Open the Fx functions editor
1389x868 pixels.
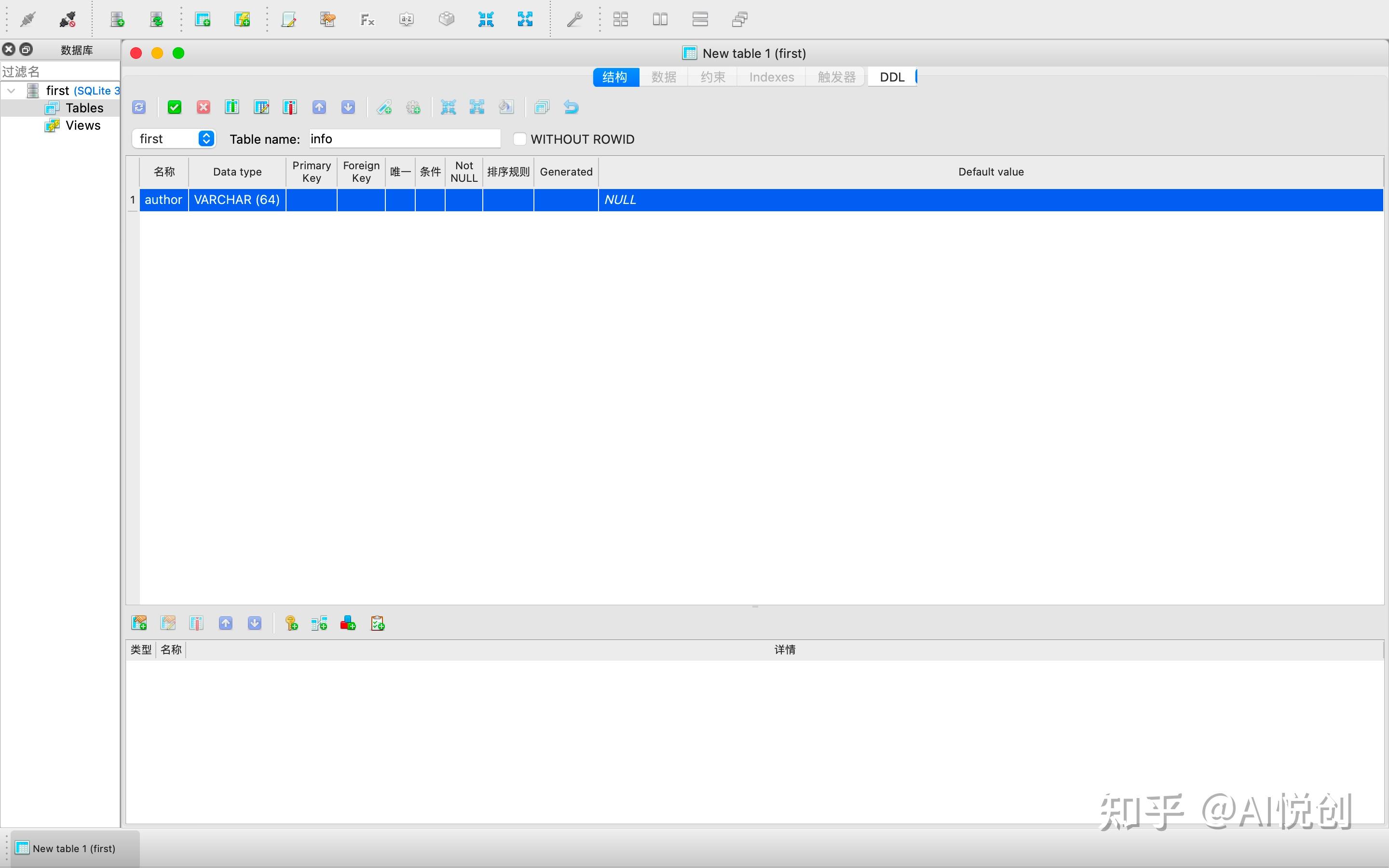click(x=368, y=20)
